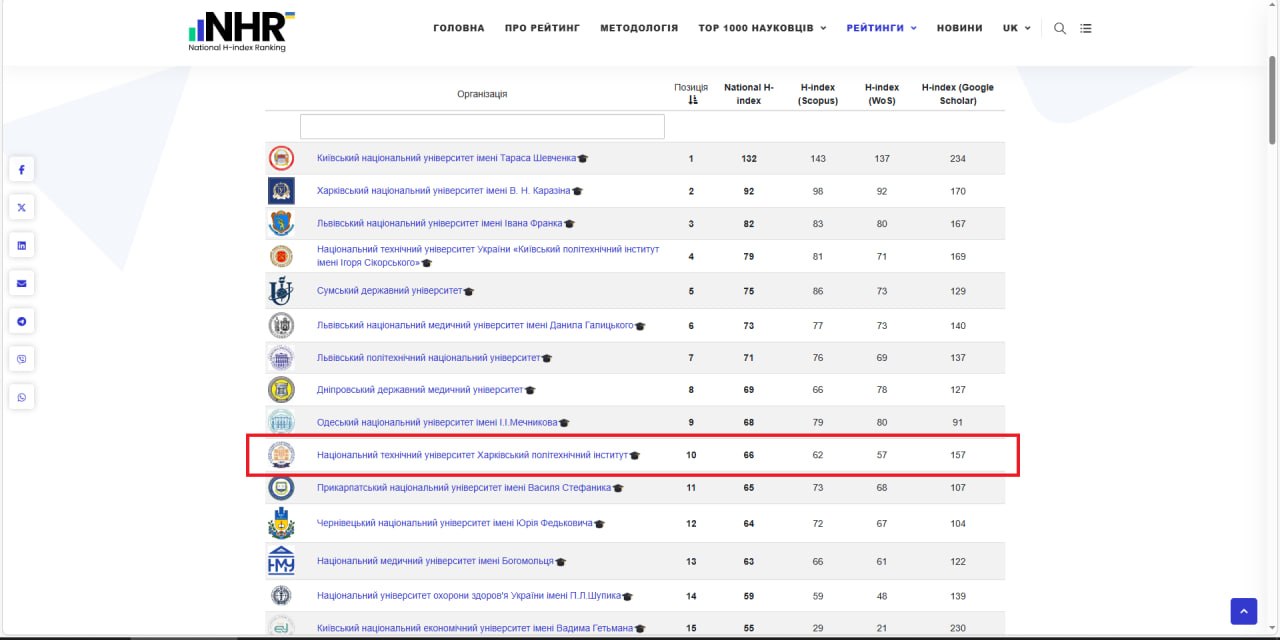Share page on Facebook

[21, 170]
